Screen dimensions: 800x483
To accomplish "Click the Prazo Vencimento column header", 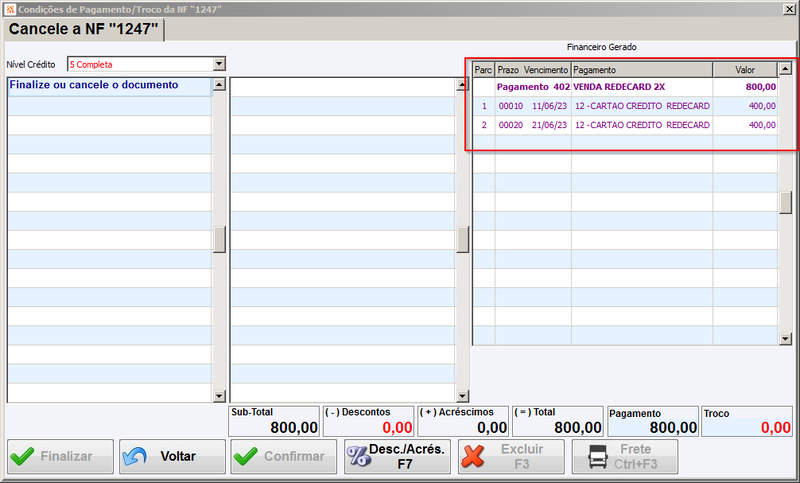I will [x=533, y=70].
